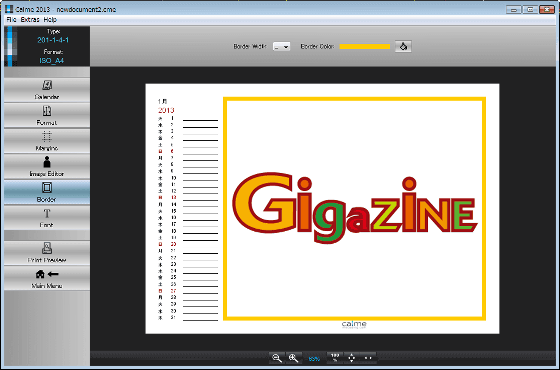Image resolution: width=560 pixels, height=370 pixels.
Task: Click the fit-to-window arrows icon
Action: [x=351, y=358]
